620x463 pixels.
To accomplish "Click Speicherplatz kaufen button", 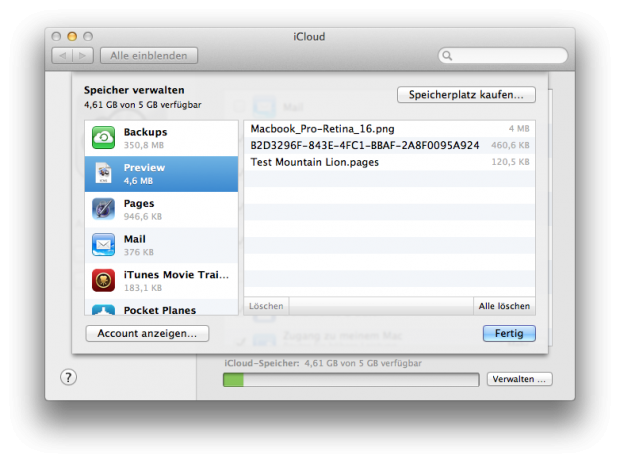I will pos(466,95).
